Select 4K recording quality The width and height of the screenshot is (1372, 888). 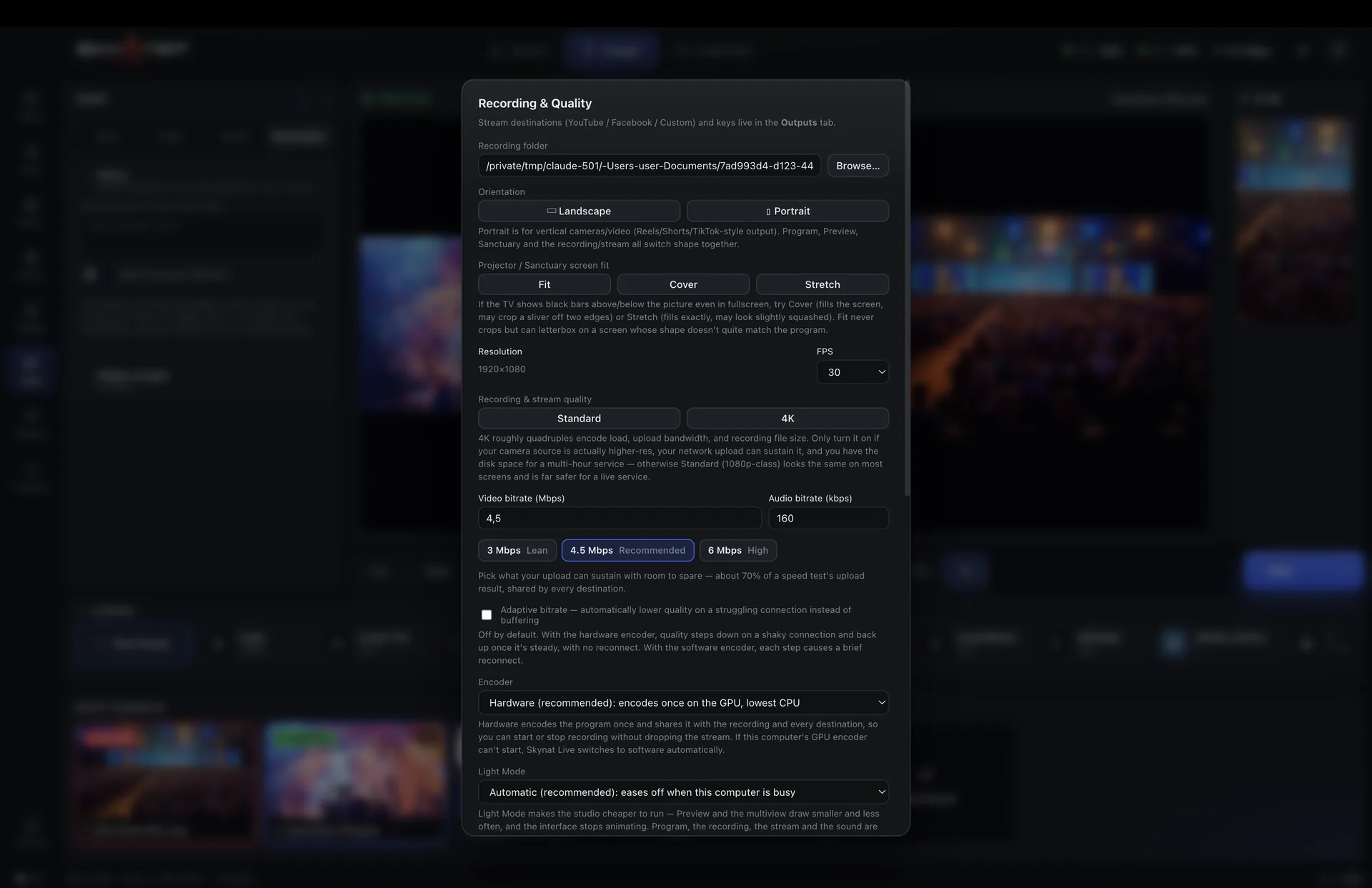point(787,418)
